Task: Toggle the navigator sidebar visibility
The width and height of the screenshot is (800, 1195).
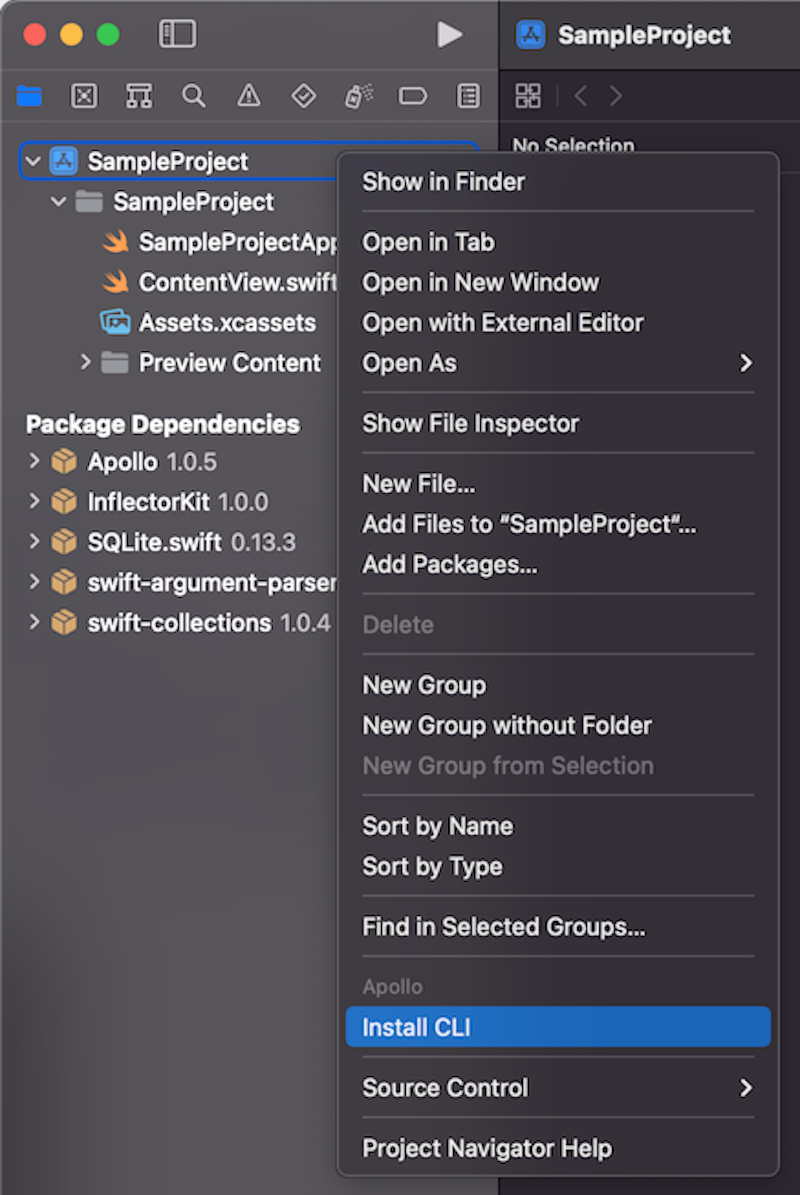Action: point(177,34)
